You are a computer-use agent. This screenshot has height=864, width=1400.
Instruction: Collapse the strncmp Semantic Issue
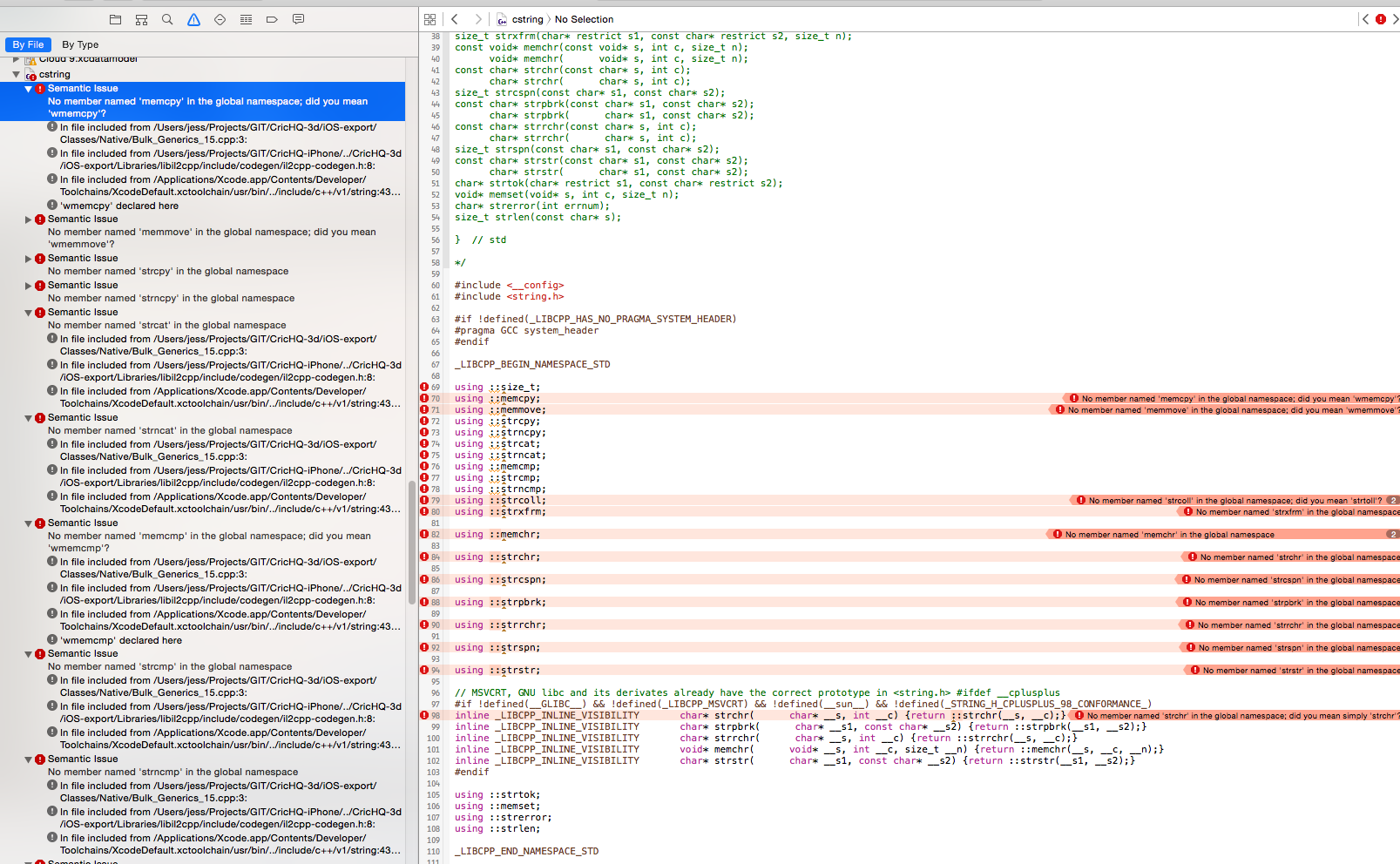coord(28,759)
